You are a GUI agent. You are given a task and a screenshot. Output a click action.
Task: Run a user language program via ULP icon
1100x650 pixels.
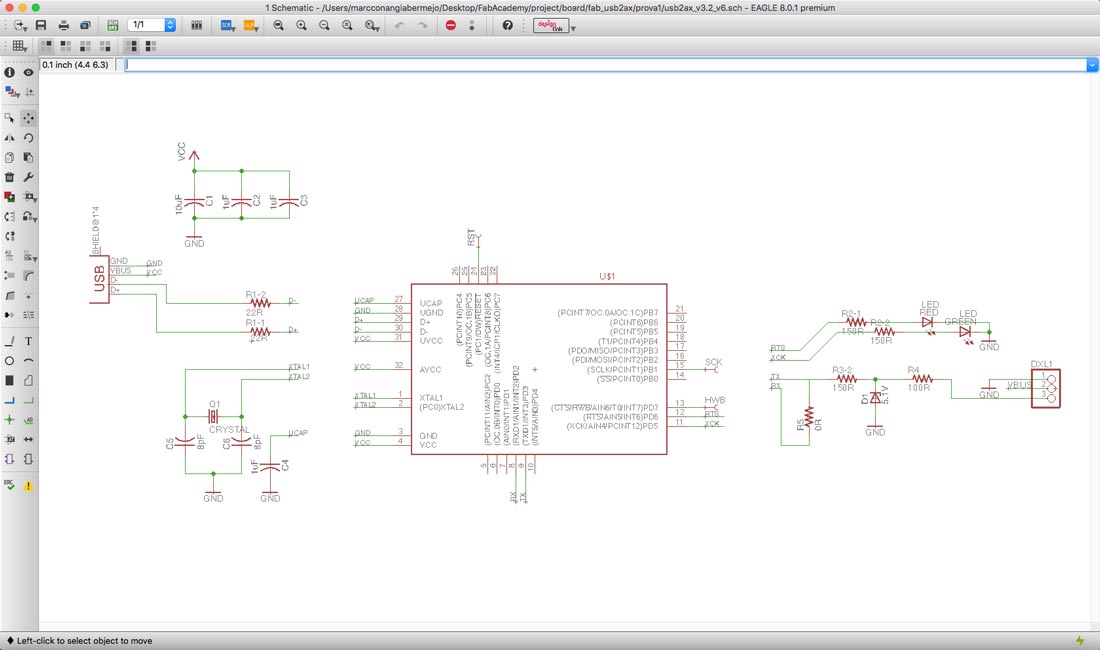pos(250,25)
